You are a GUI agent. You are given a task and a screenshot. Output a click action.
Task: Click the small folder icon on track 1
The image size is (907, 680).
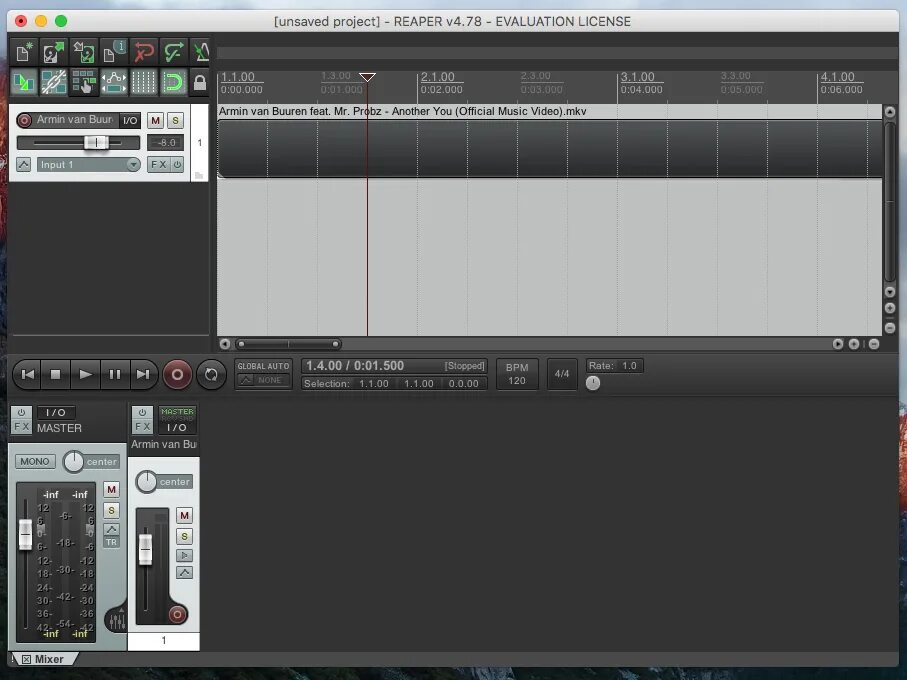pos(199,175)
